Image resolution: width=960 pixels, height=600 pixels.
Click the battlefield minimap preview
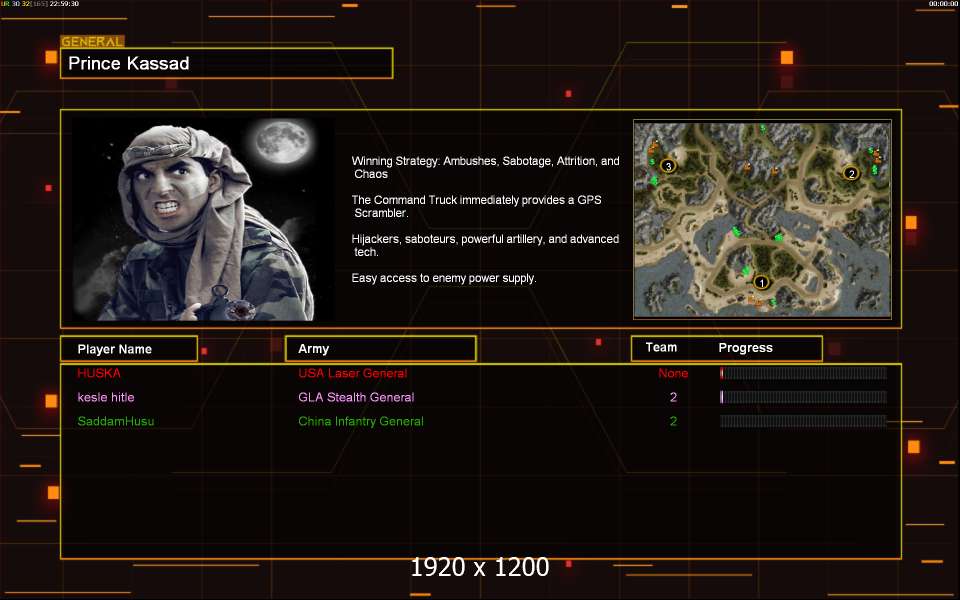(762, 219)
